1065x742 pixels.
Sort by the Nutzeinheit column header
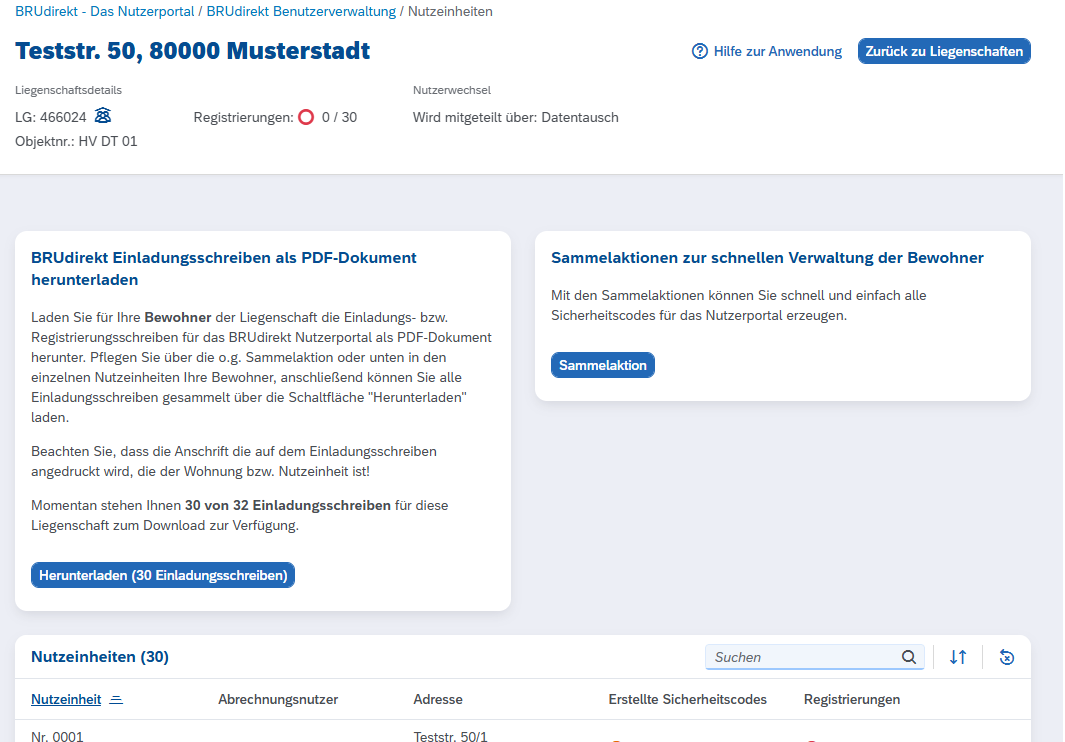66,699
